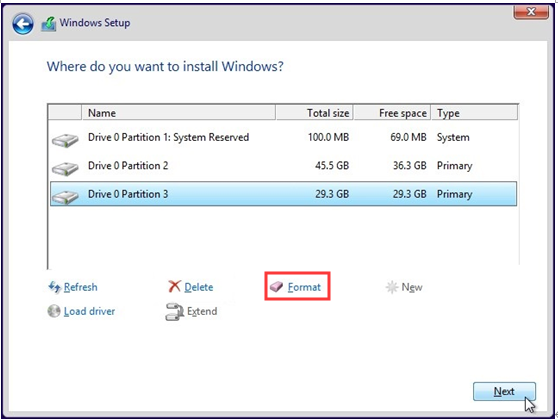Click the System type cell
This screenshot has width=558, height=420.
[x=453, y=137]
